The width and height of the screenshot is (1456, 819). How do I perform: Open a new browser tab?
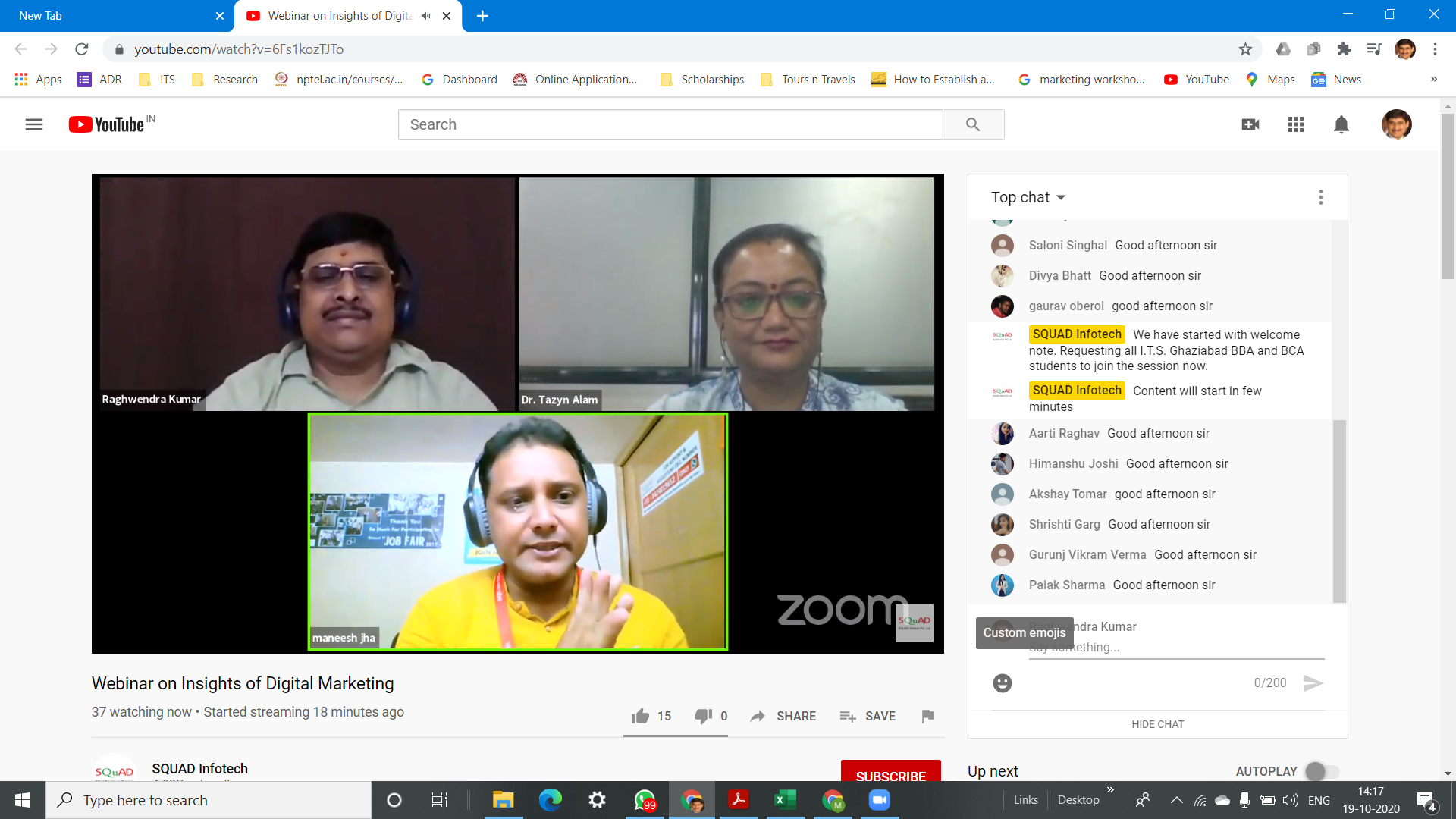point(482,16)
